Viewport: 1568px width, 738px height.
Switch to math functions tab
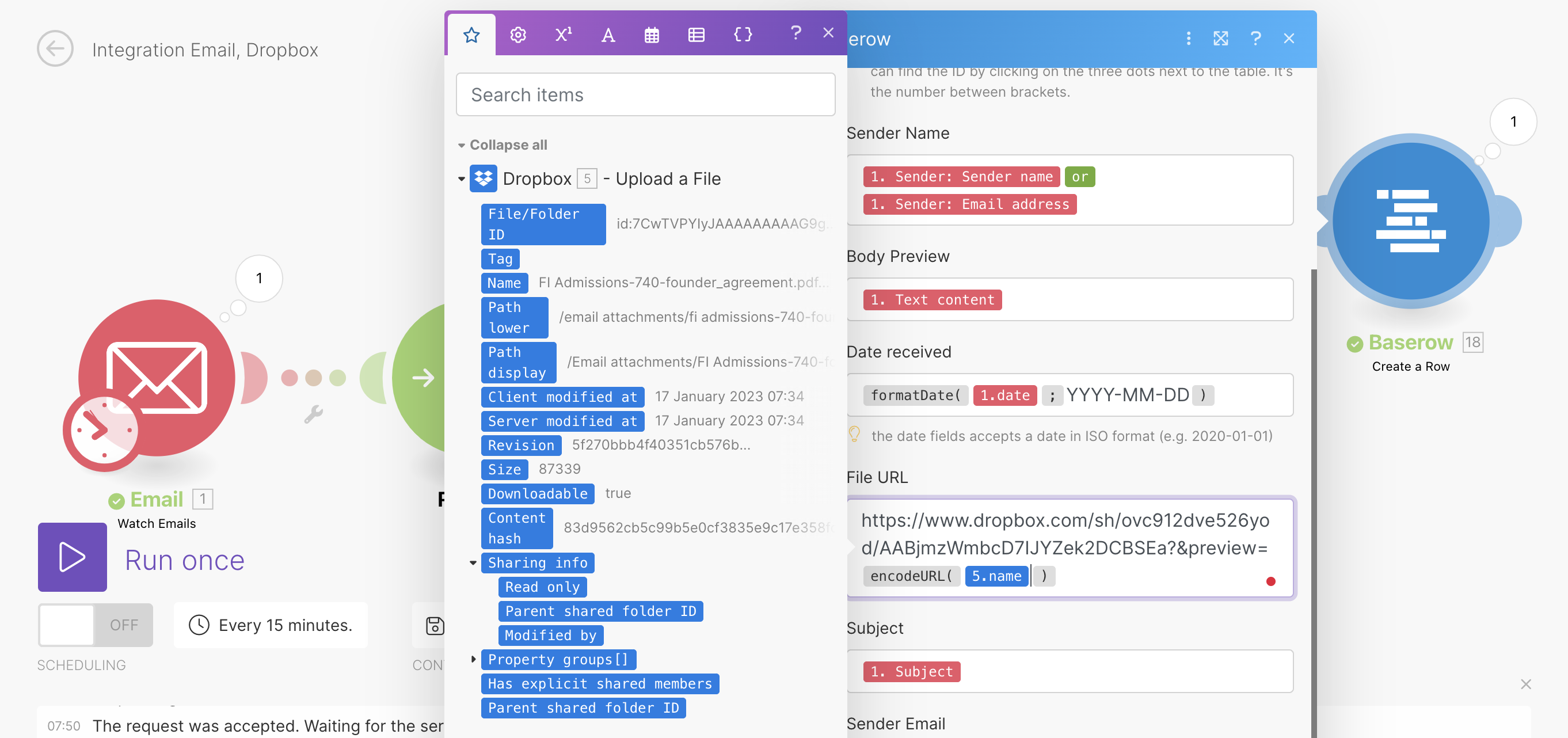(563, 35)
